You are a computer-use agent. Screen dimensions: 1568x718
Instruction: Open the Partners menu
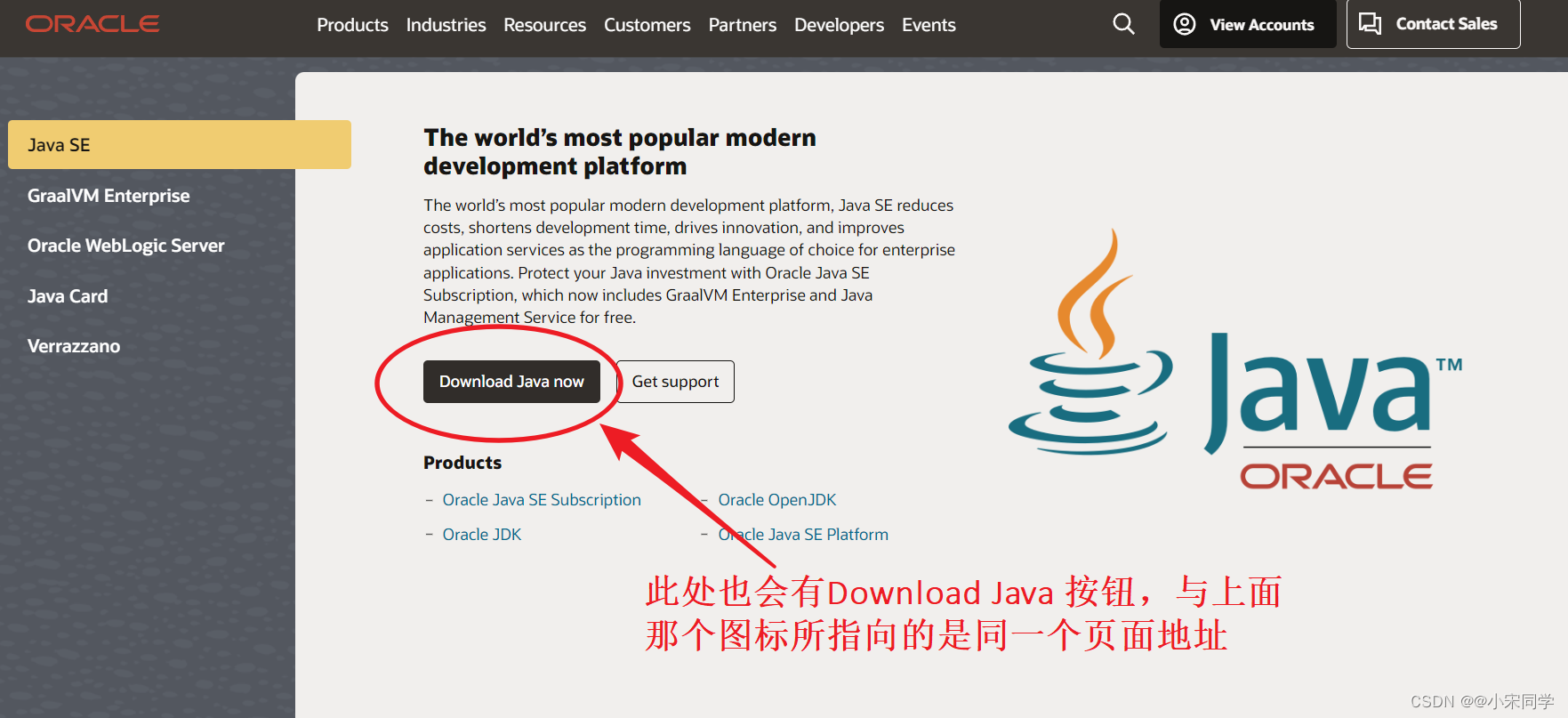pos(742,25)
